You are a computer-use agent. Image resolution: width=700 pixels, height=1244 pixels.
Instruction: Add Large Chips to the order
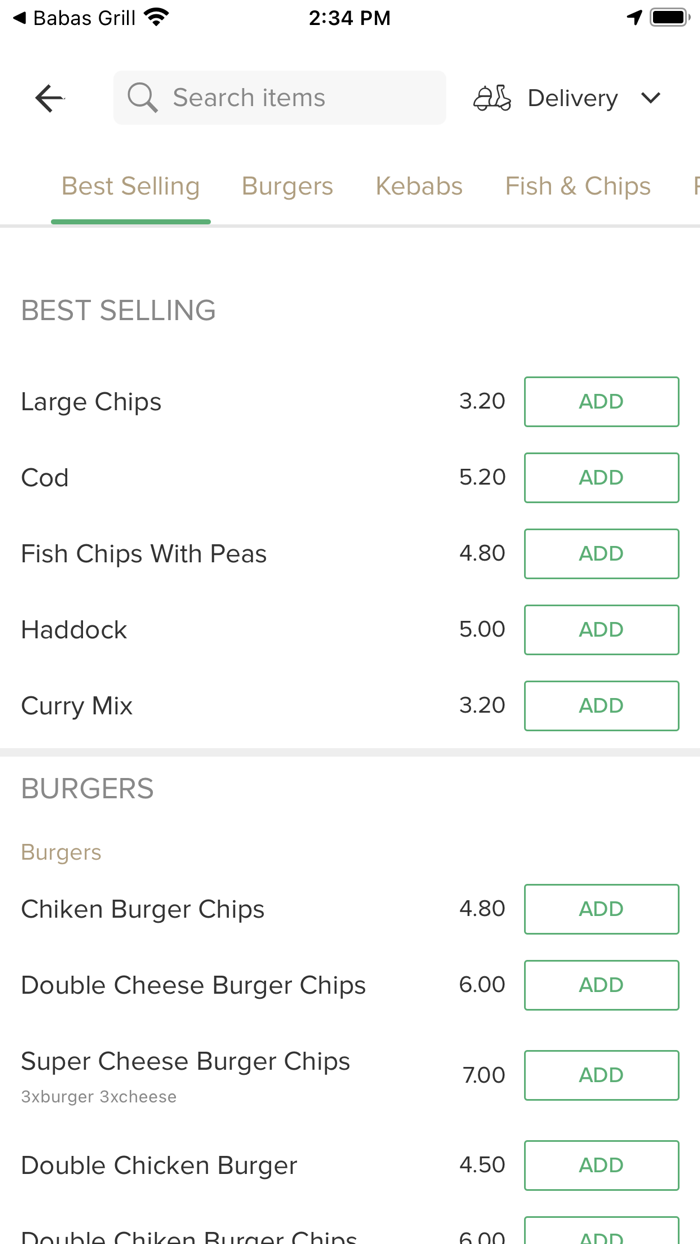point(601,401)
